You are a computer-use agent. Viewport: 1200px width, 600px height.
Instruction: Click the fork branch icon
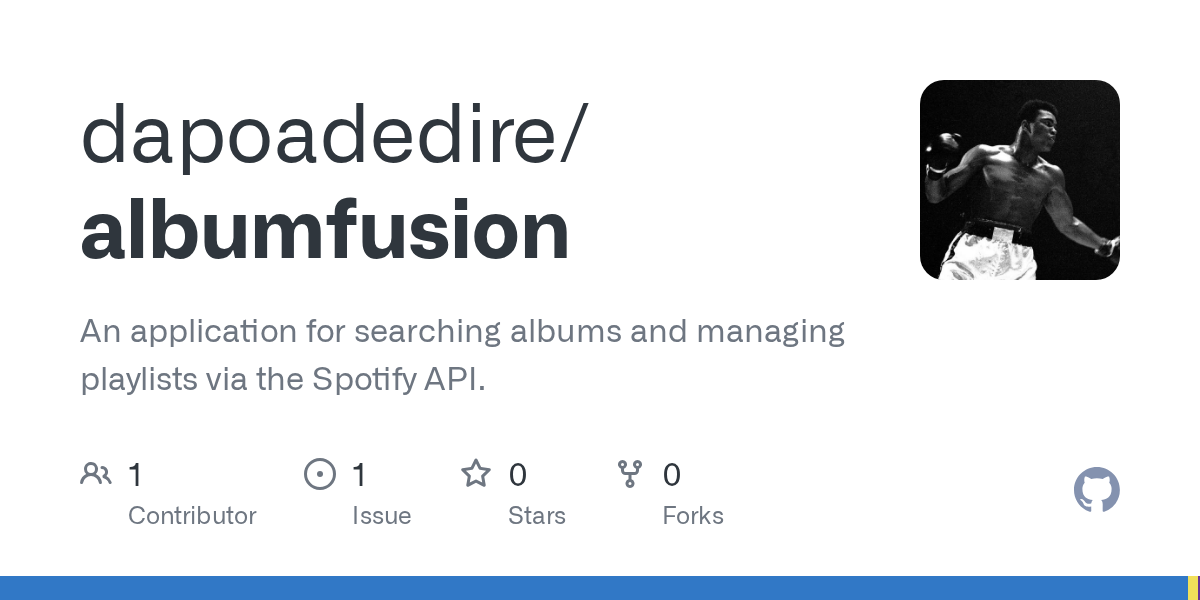pos(630,474)
